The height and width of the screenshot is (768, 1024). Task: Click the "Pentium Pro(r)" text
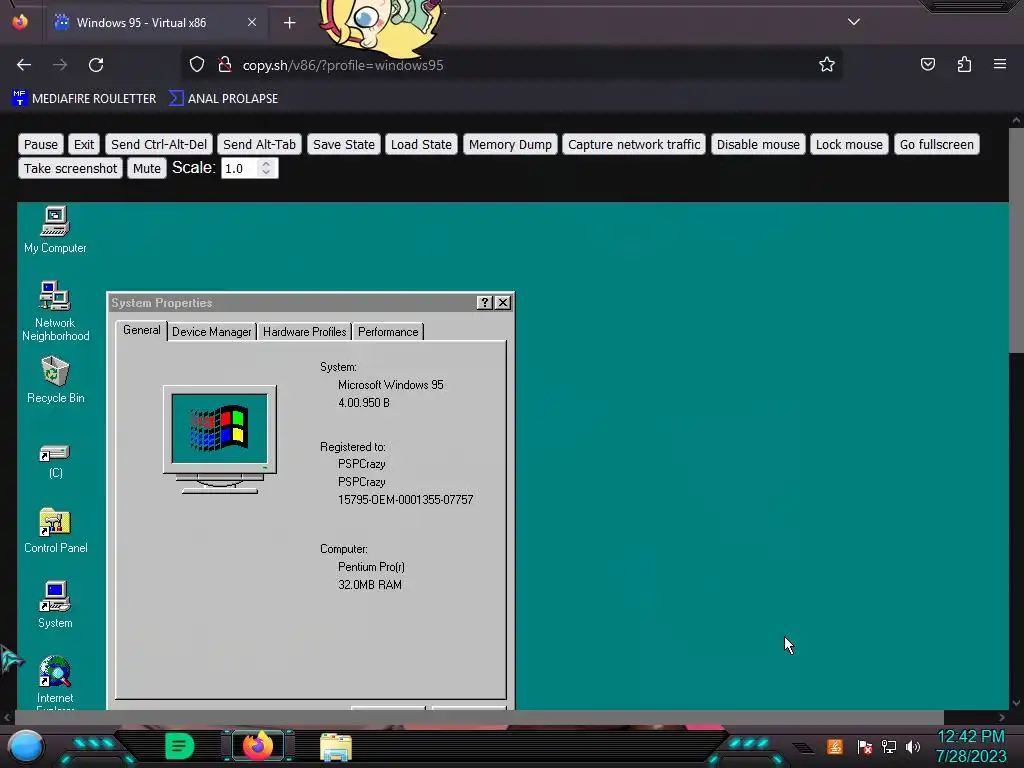[x=371, y=567]
